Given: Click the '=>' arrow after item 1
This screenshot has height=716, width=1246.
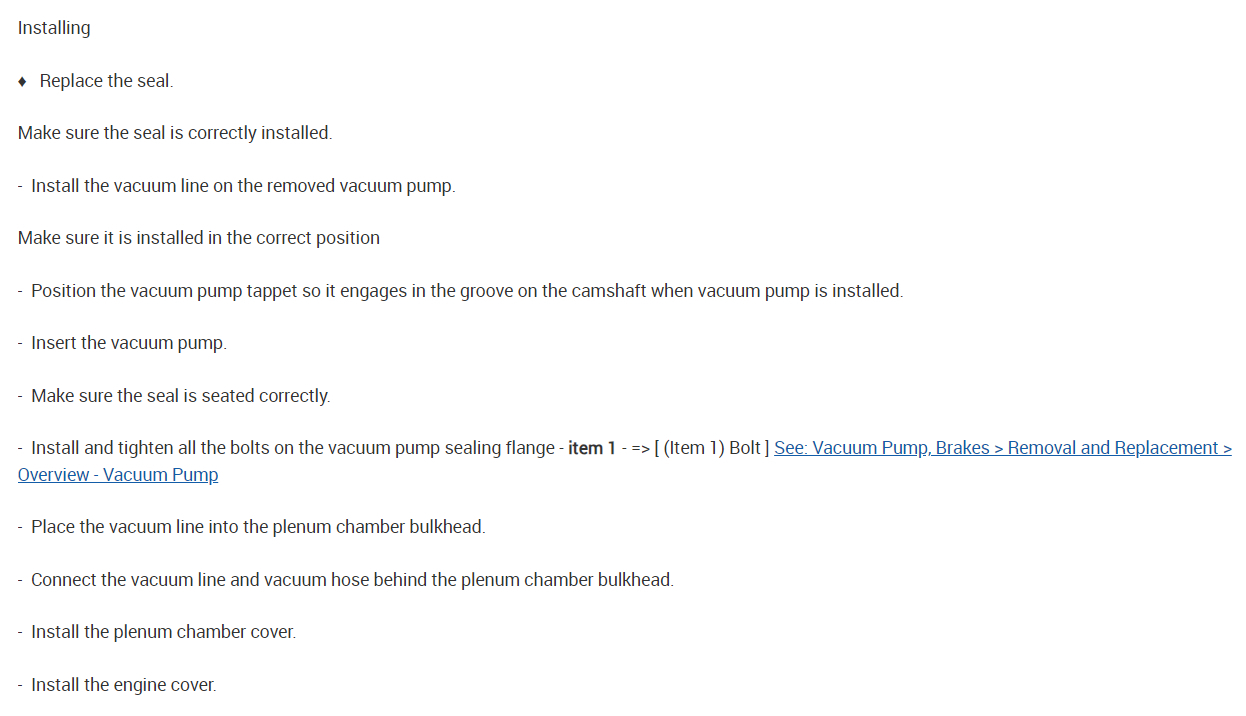Looking at the screenshot, I should point(638,448).
